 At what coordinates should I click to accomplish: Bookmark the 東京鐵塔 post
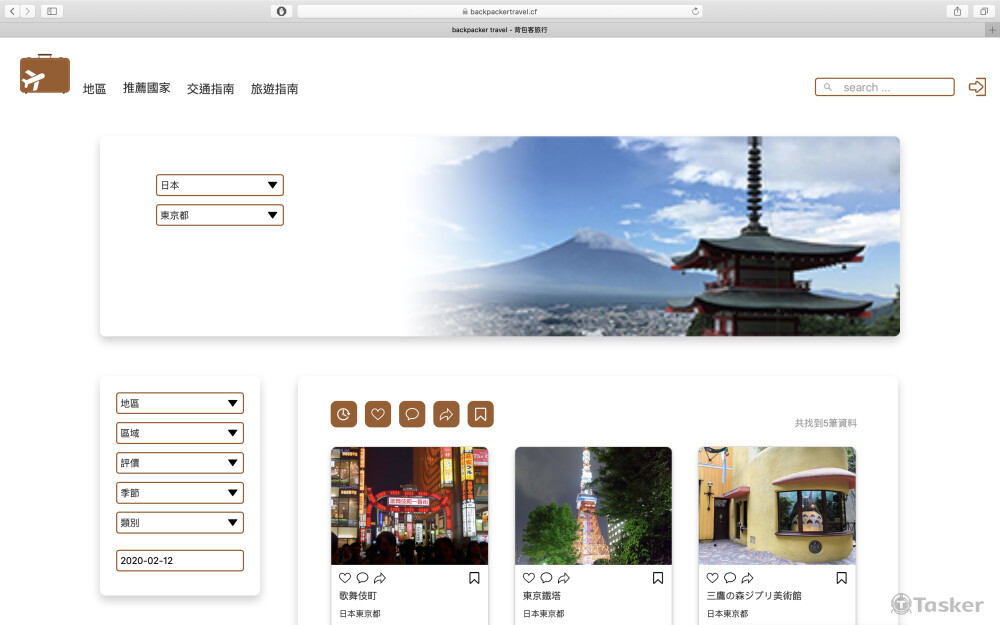coord(658,578)
